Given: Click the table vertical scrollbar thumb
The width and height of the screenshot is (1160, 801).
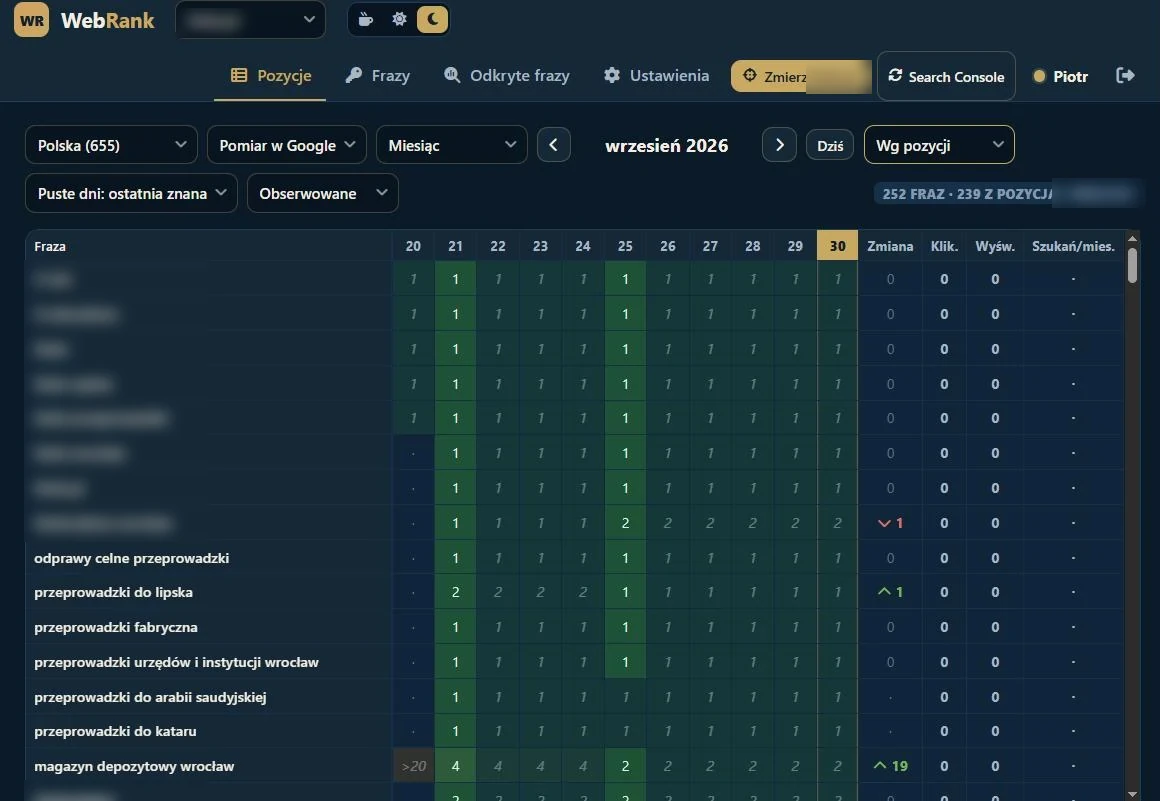Looking at the screenshot, I should point(1132,265).
